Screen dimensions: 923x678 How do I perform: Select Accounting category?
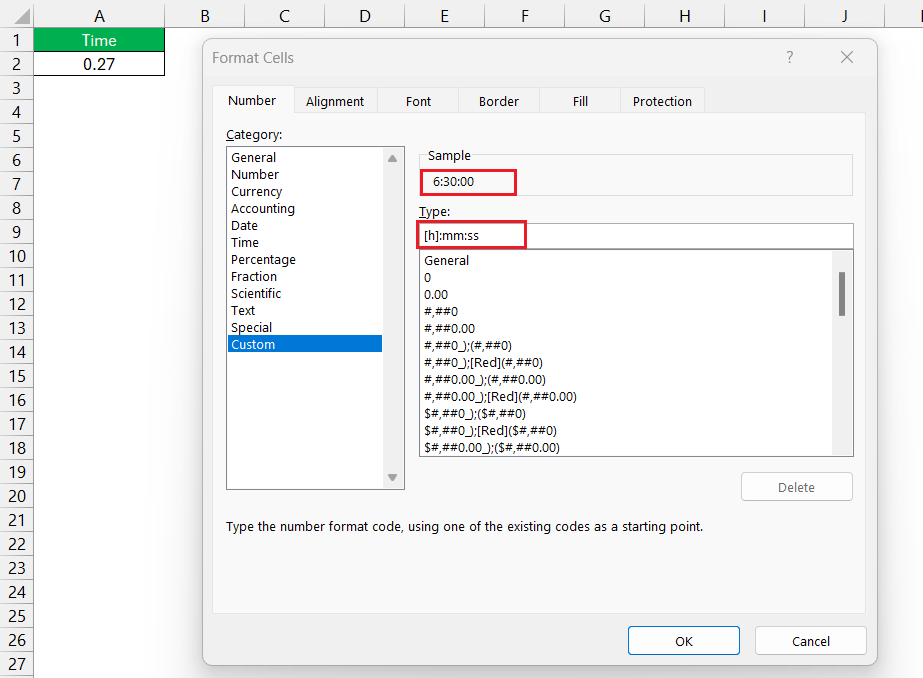pyautogui.click(x=305, y=208)
